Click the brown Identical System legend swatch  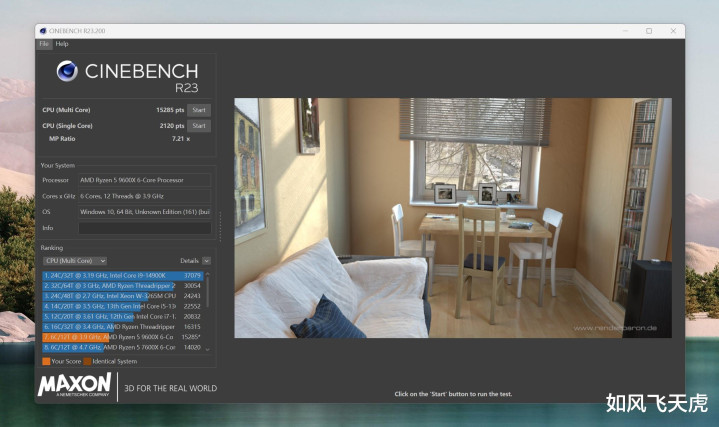point(87,361)
